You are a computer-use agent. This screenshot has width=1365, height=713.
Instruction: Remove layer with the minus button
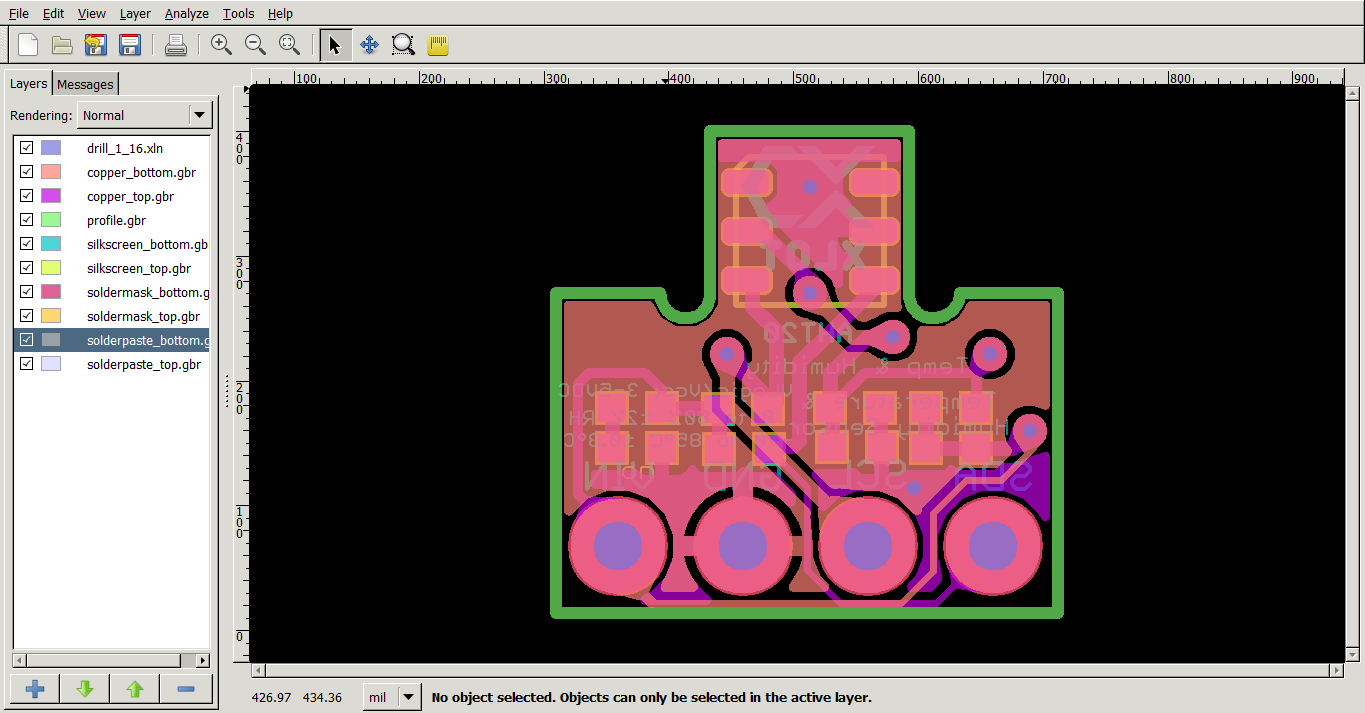(185, 689)
